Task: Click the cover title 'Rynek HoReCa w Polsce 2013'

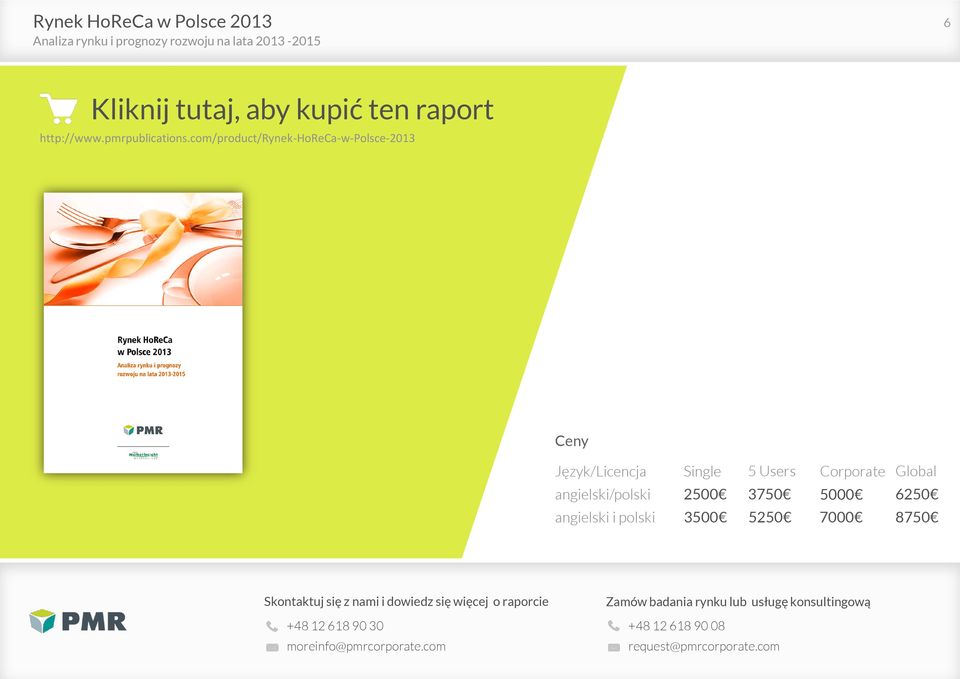Action: tap(144, 346)
